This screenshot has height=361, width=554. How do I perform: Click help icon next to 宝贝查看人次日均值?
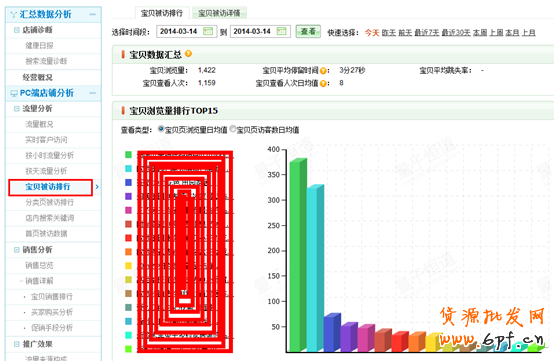323,83
